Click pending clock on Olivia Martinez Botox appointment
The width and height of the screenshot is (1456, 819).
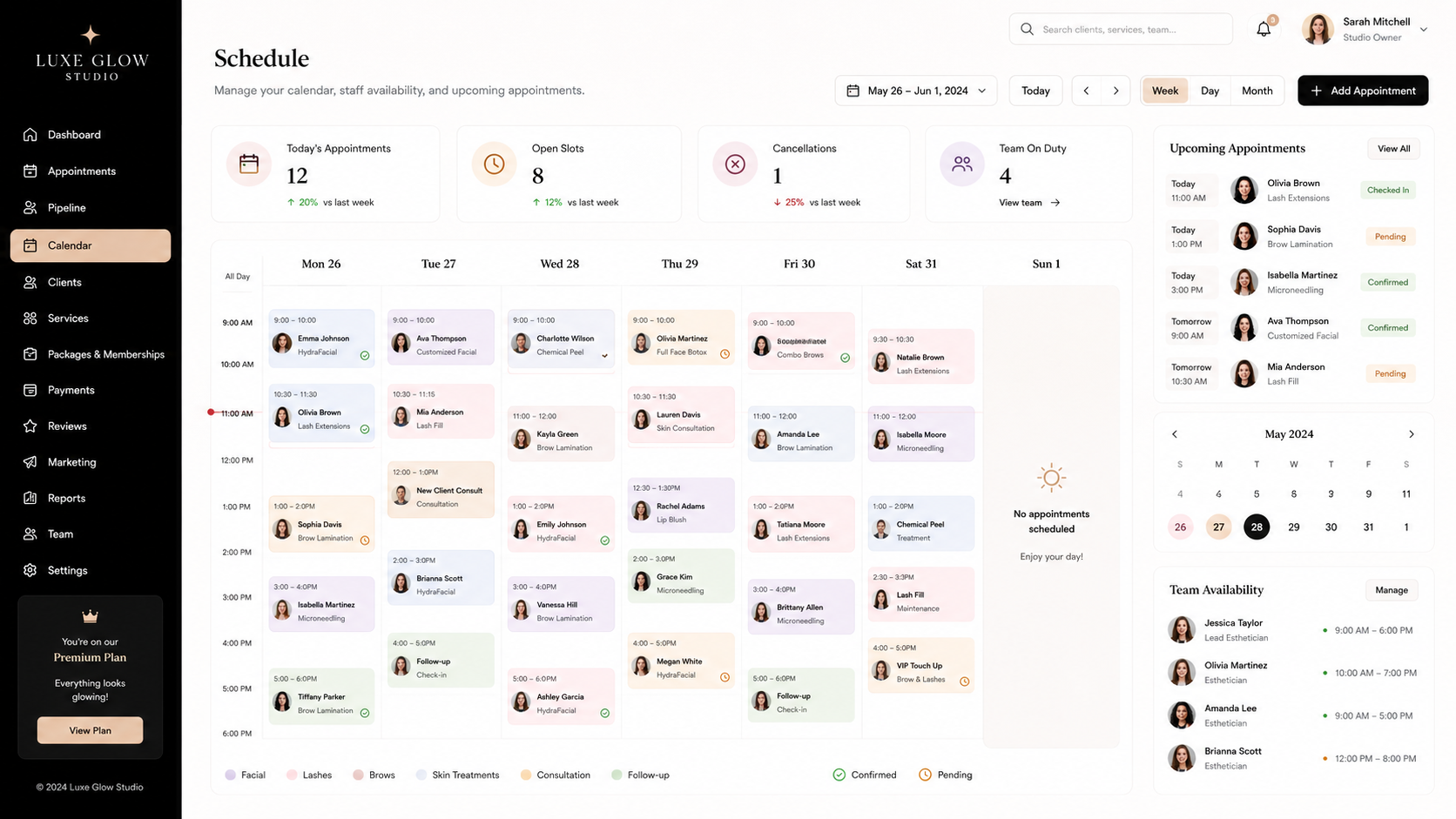(725, 353)
